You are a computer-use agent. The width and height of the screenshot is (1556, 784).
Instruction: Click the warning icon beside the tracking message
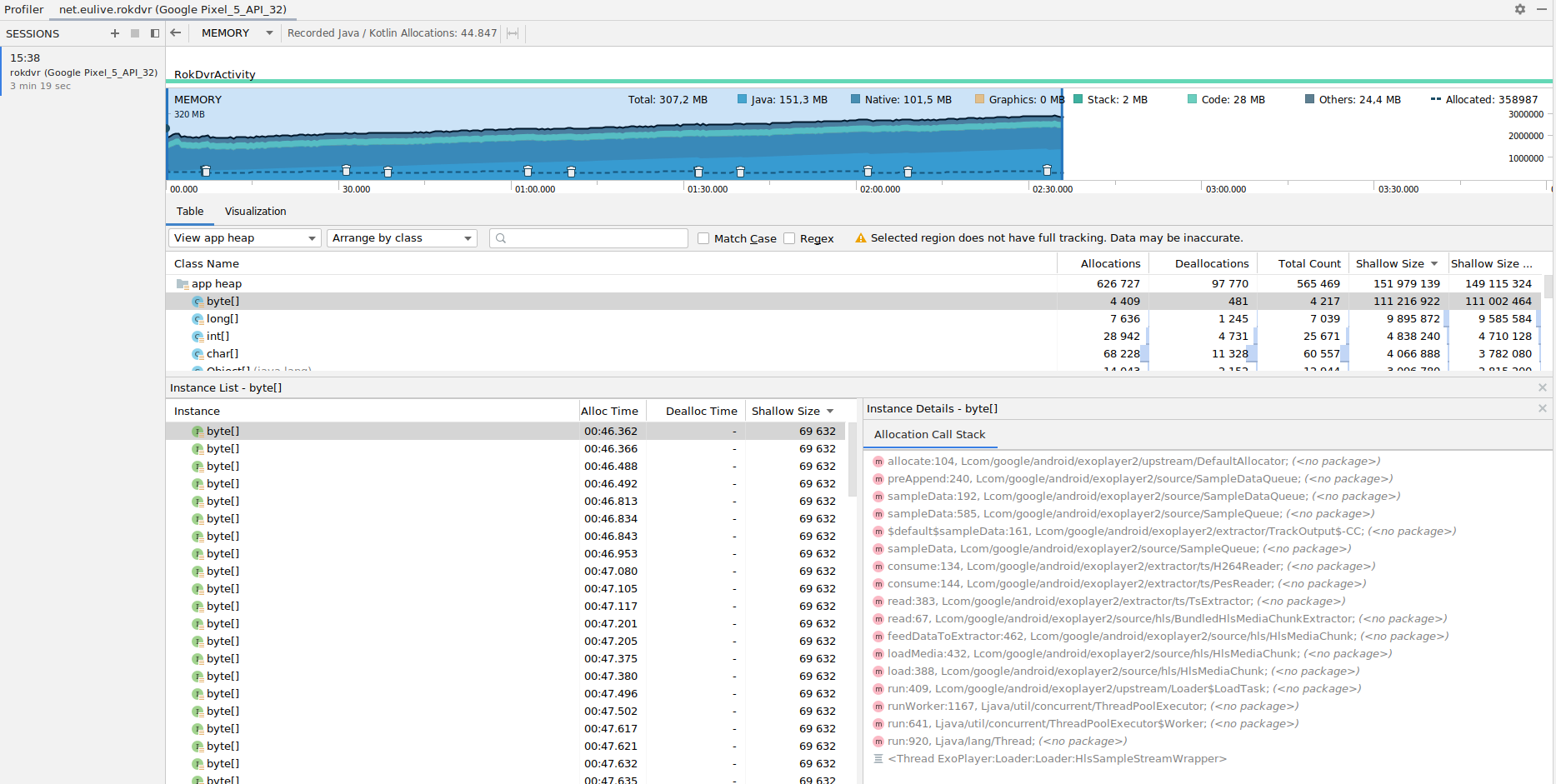[861, 238]
